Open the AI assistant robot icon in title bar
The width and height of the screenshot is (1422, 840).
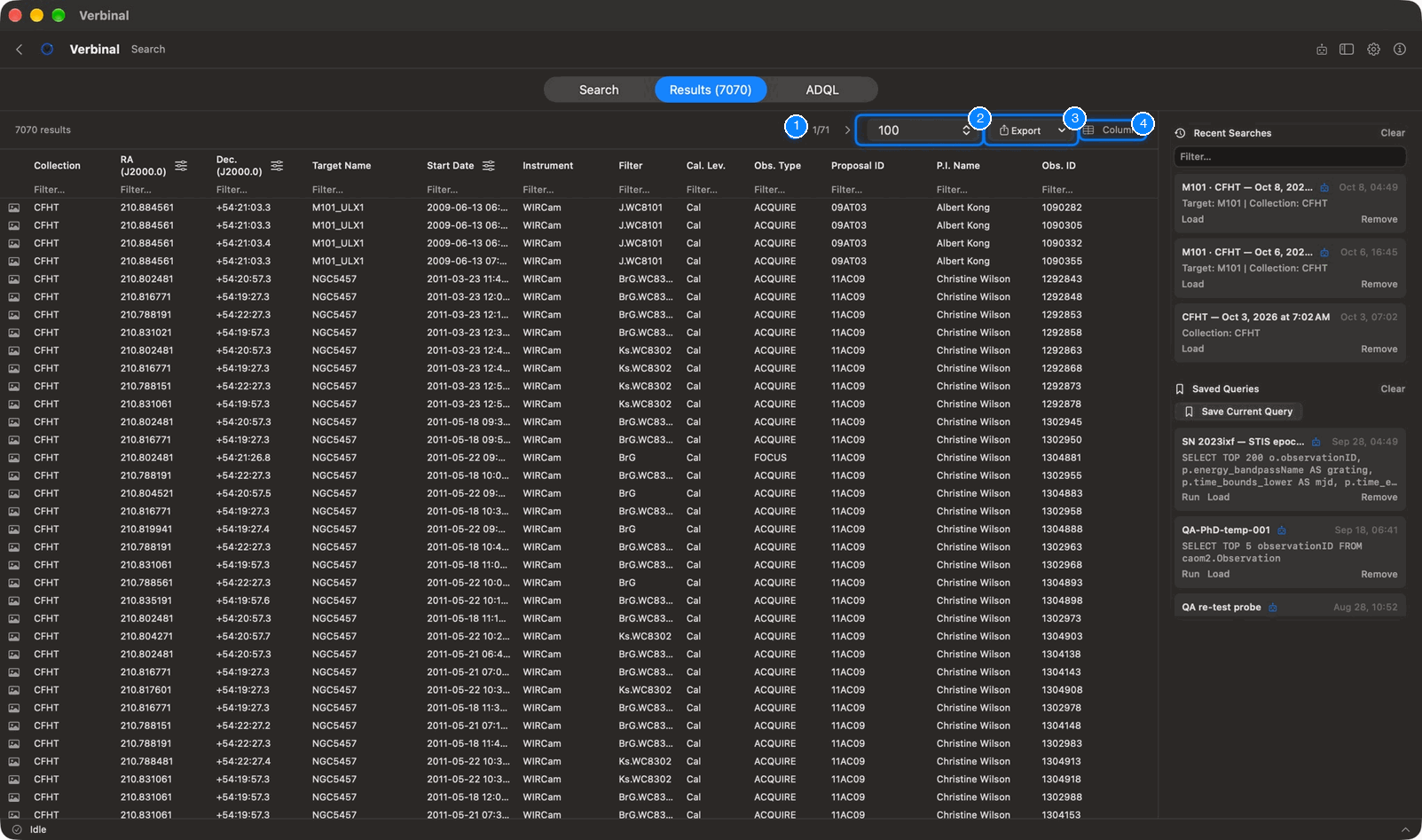point(1322,50)
